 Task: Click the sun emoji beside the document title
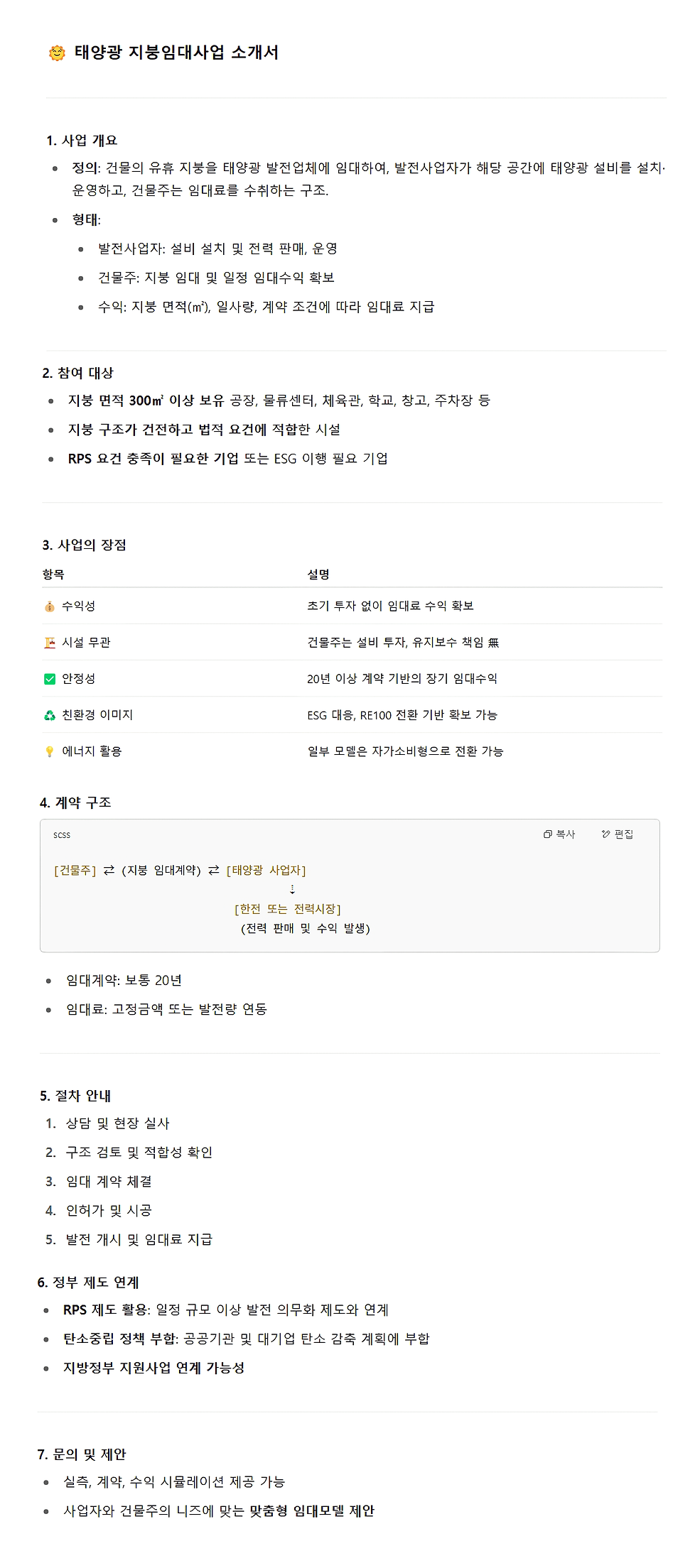(x=57, y=53)
